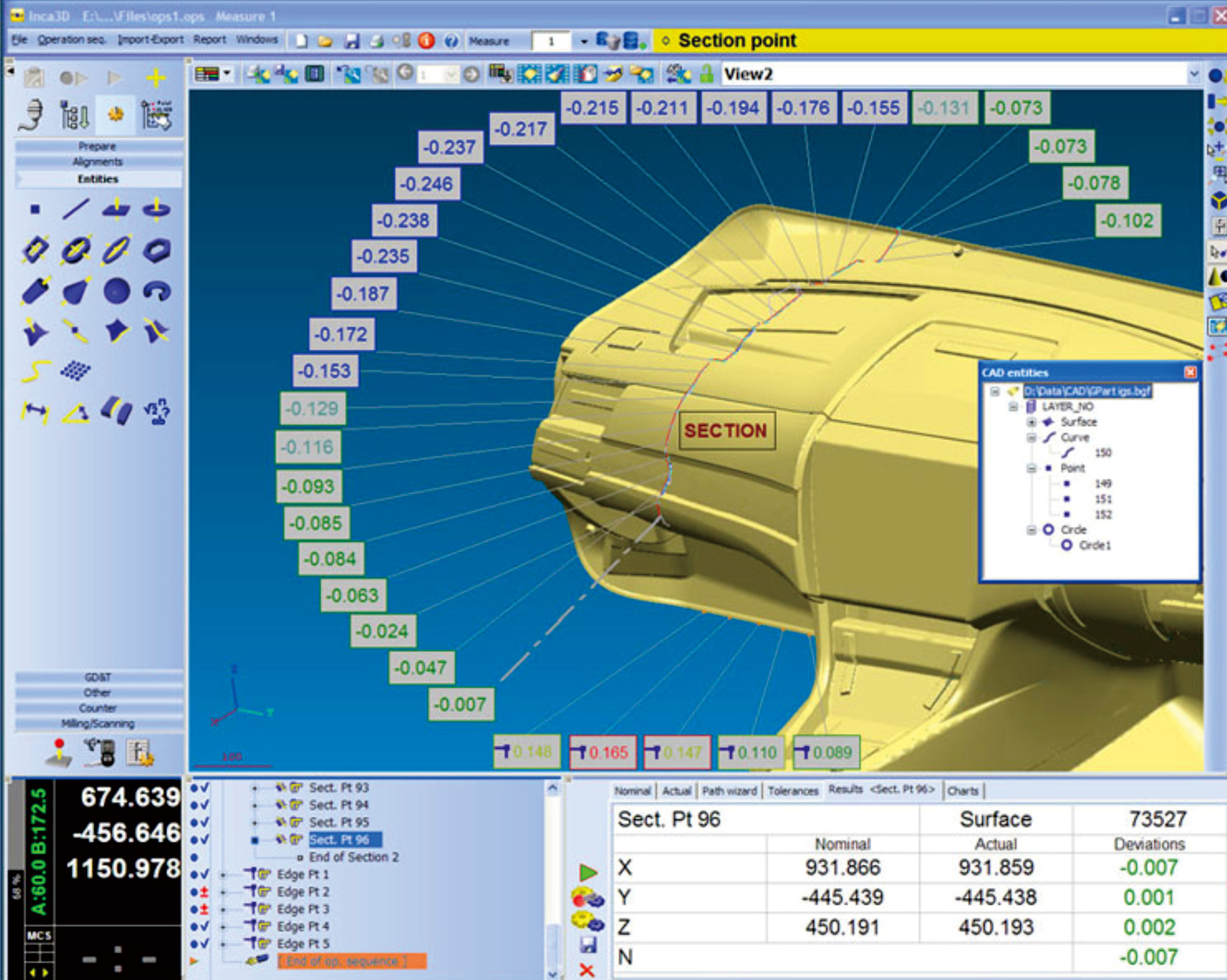This screenshot has height=980, width=1227.
Task: Click the distance measurement entity icon
Action: pyautogui.click(x=35, y=411)
